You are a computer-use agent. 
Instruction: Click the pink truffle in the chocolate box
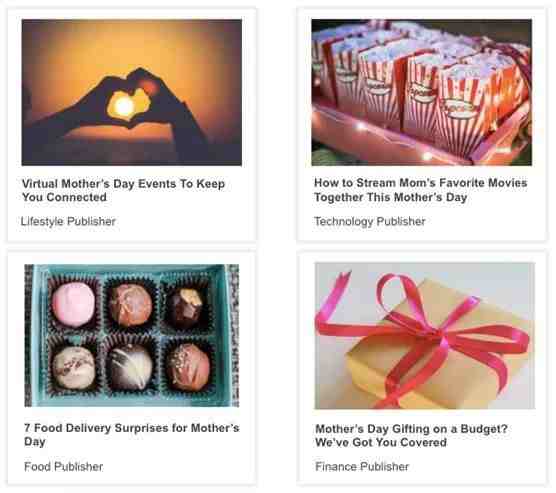pos(74,304)
